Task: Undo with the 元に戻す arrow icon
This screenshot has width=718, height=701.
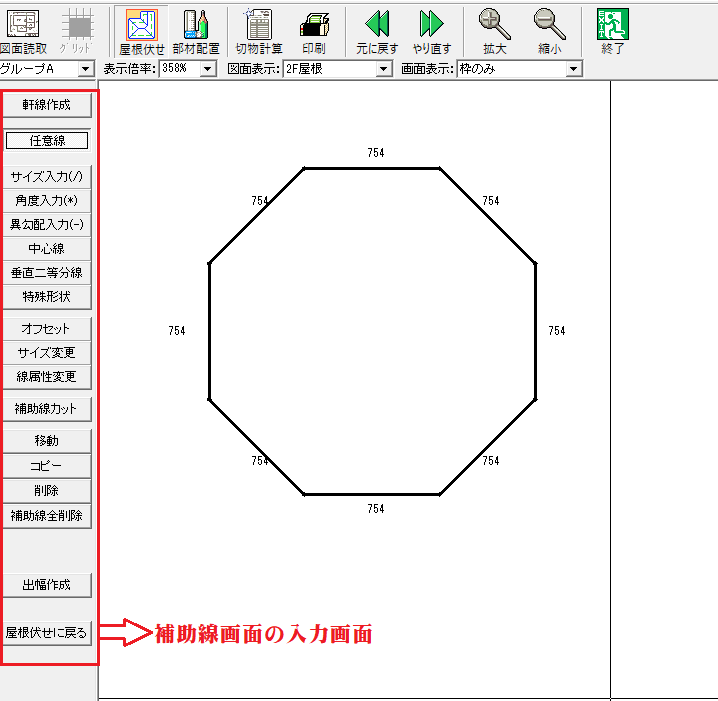Action: point(377,32)
